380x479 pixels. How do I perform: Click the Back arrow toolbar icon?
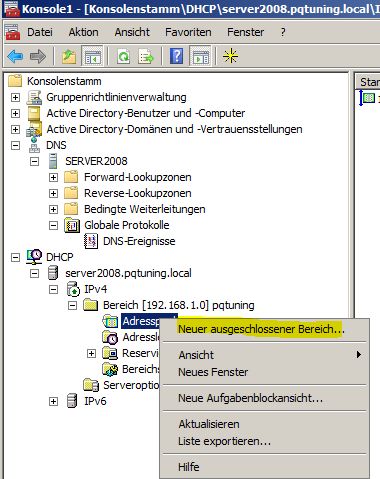(15, 56)
